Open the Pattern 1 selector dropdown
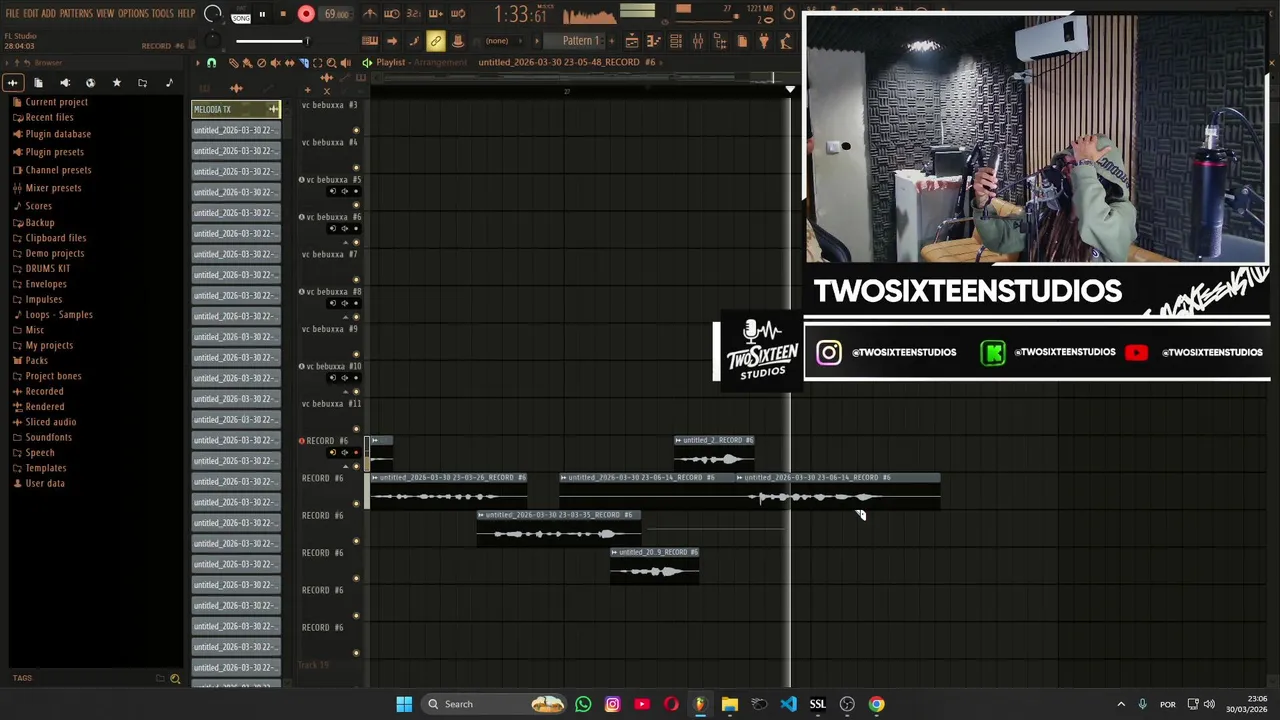 tap(581, 41)
